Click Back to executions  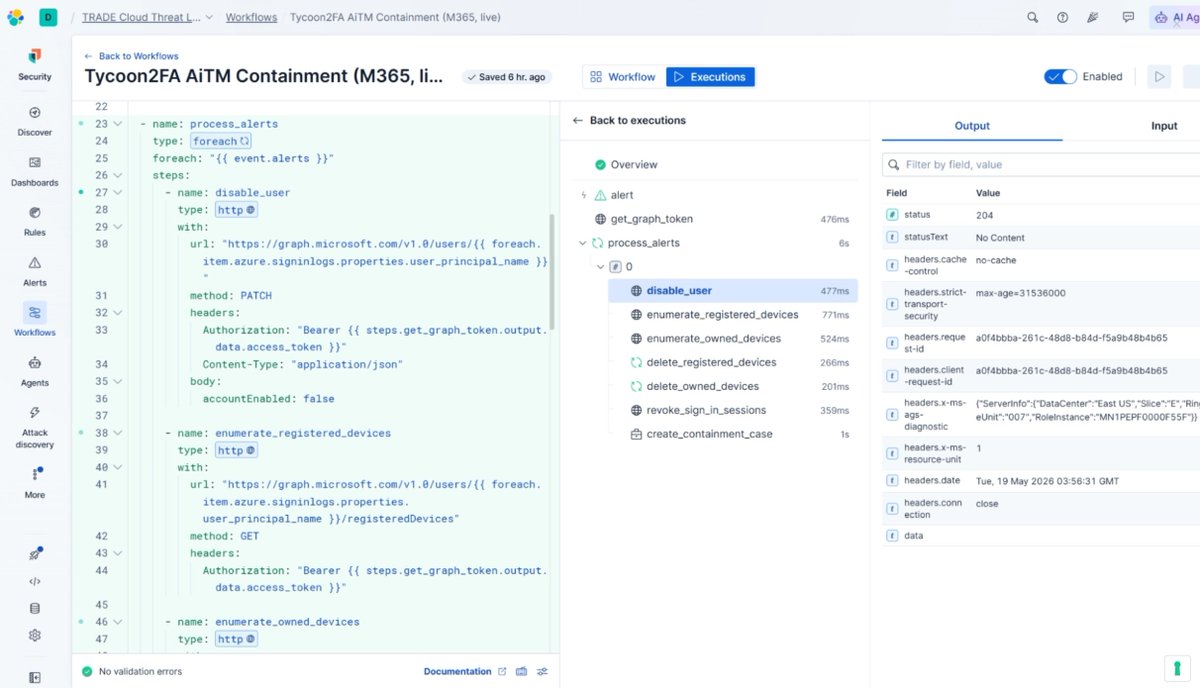point(629,120)
